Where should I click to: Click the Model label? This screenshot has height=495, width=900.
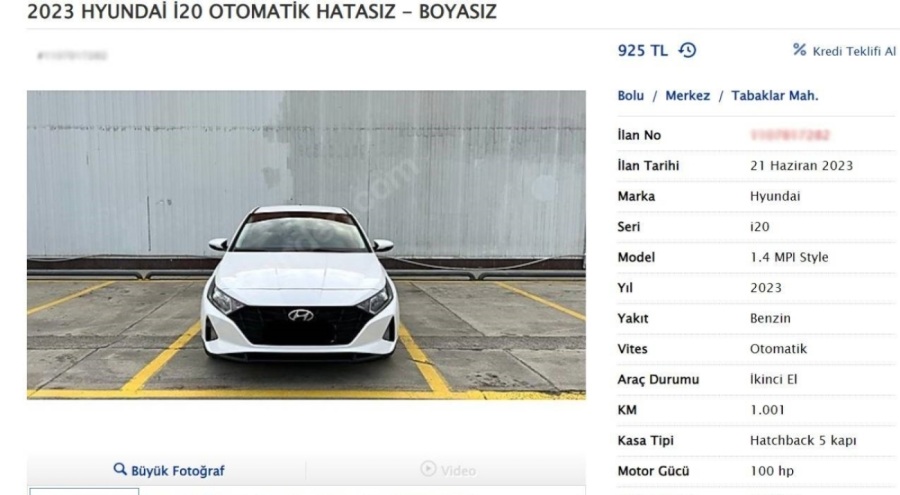pos(636,257)
